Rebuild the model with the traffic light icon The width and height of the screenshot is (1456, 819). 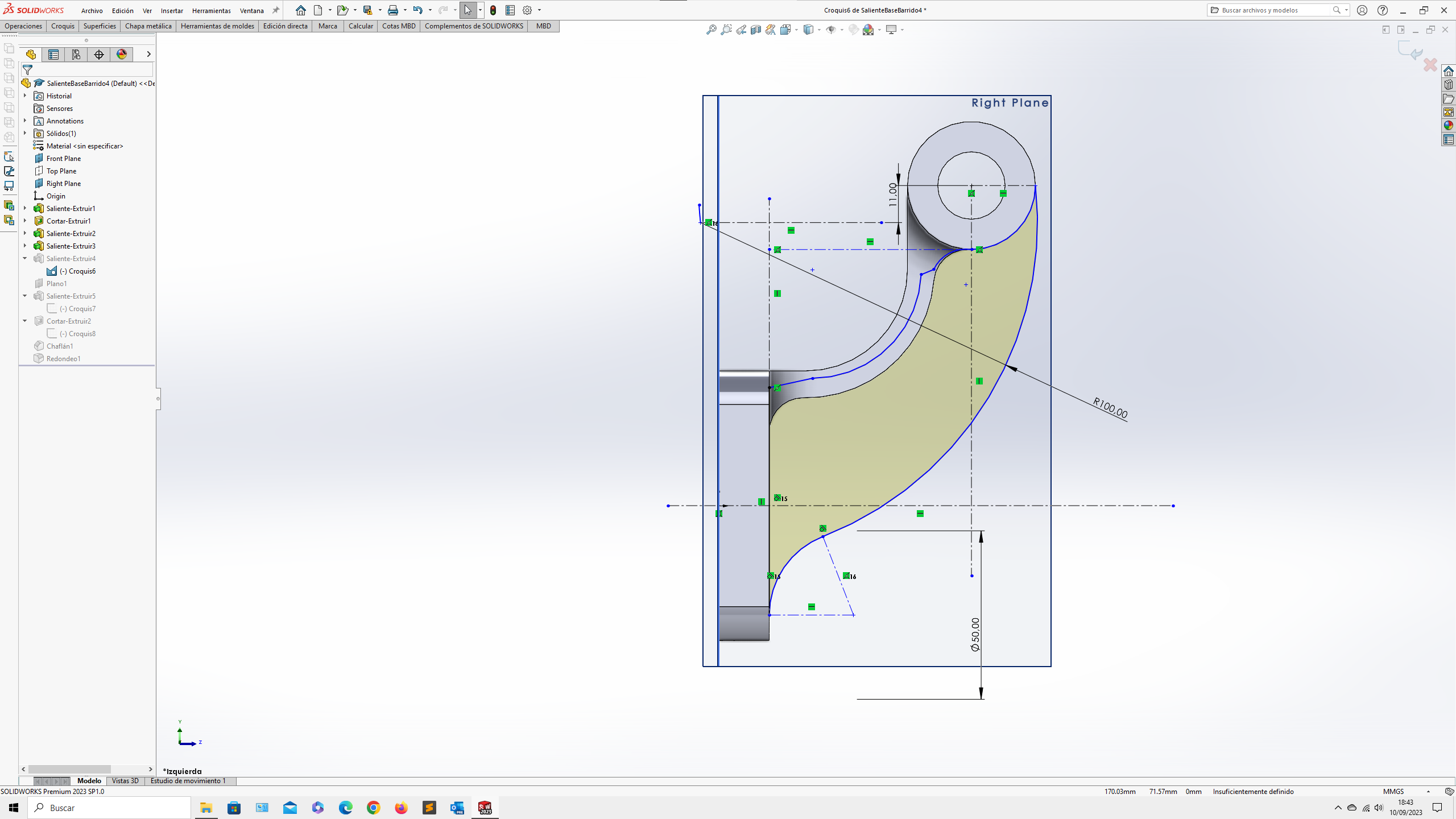pos(493,10)
